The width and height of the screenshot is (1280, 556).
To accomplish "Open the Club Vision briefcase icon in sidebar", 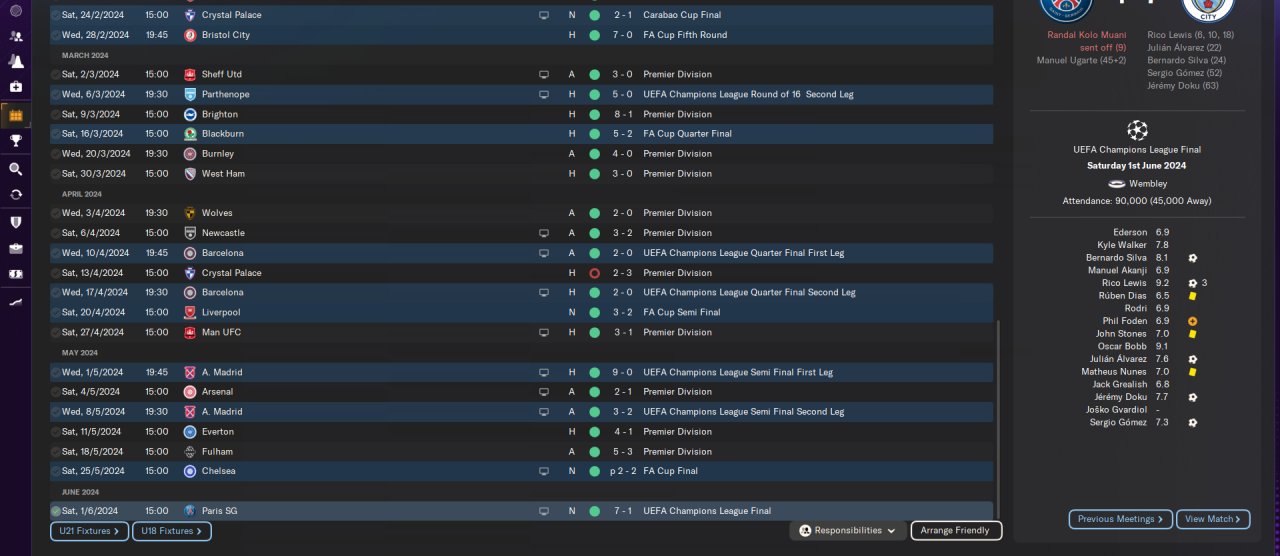I will [x=15, y=248].
